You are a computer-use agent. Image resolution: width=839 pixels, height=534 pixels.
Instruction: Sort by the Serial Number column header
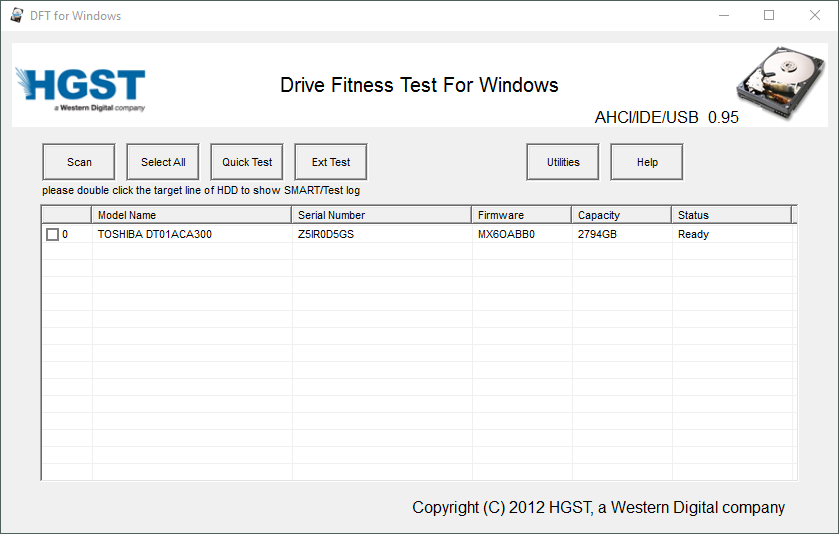(382, 215)
